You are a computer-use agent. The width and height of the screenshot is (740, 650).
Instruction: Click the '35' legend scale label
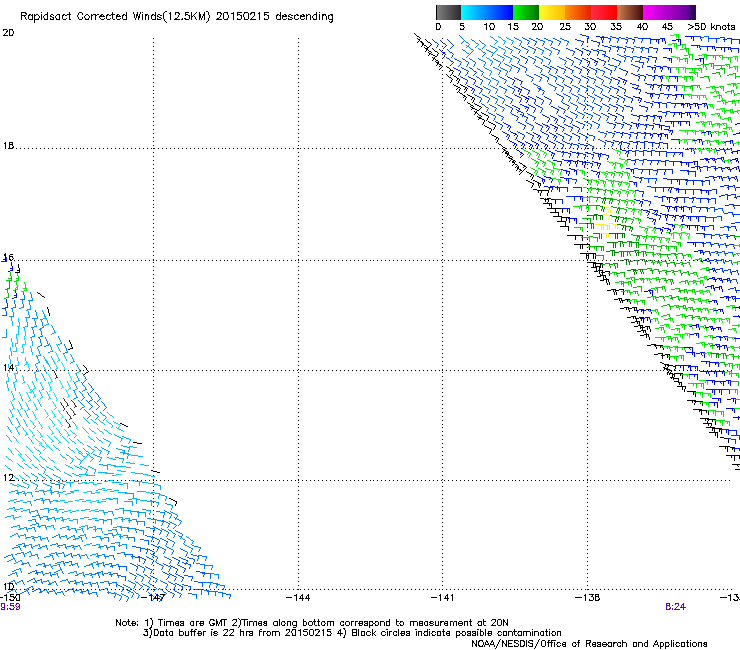pos(616,27)
